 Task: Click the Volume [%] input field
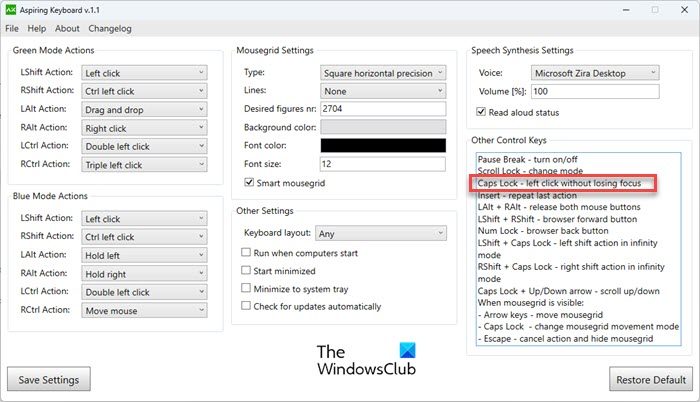(x=595, y=91)
